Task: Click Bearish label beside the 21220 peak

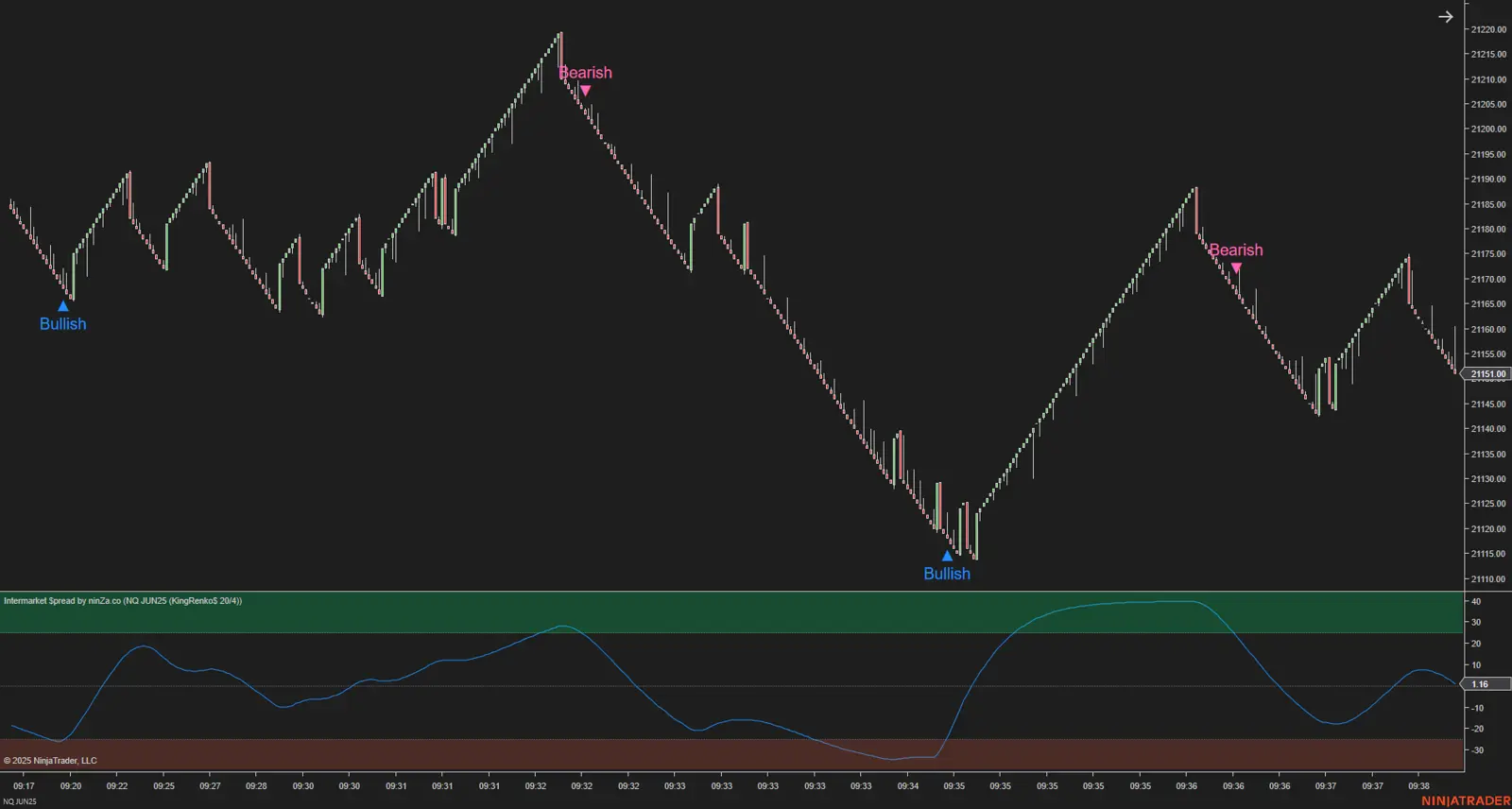Action: (x=585, y=73)
